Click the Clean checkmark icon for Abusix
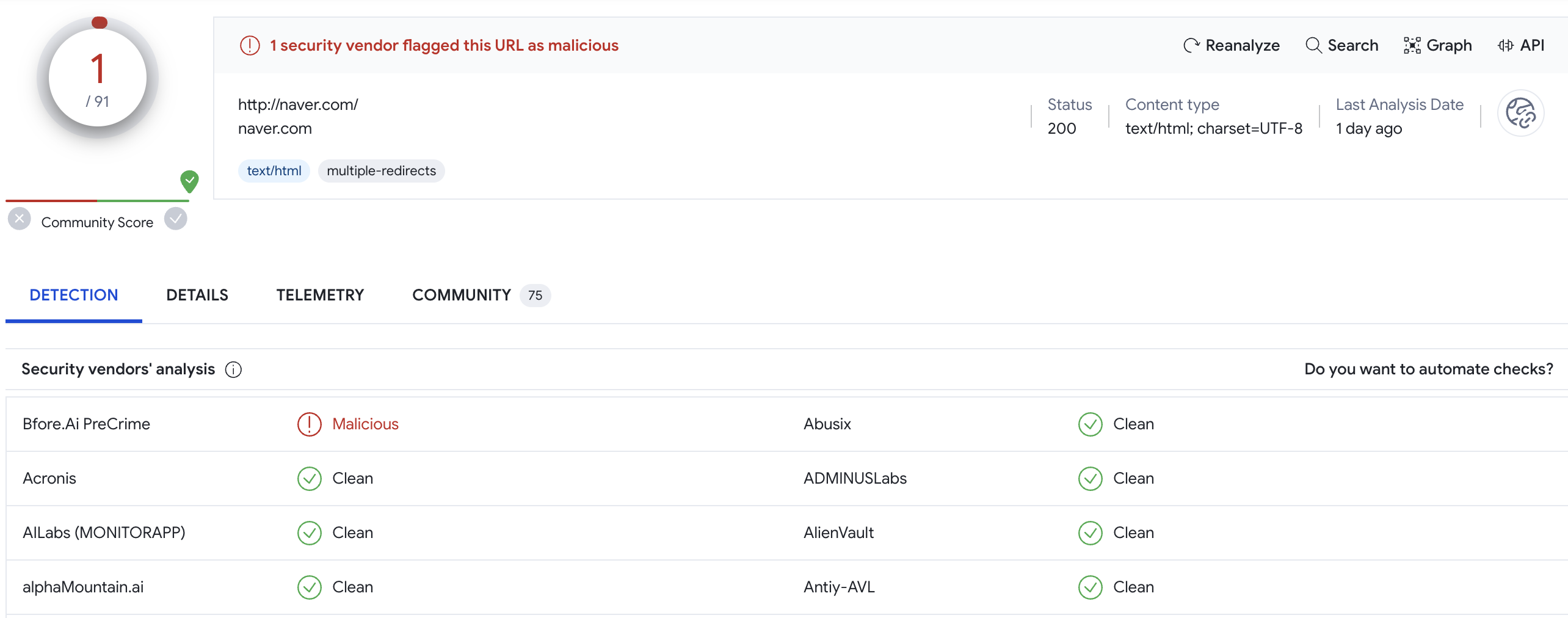Viewport: 1568px width, 618px height. [x=1091, y=424]
